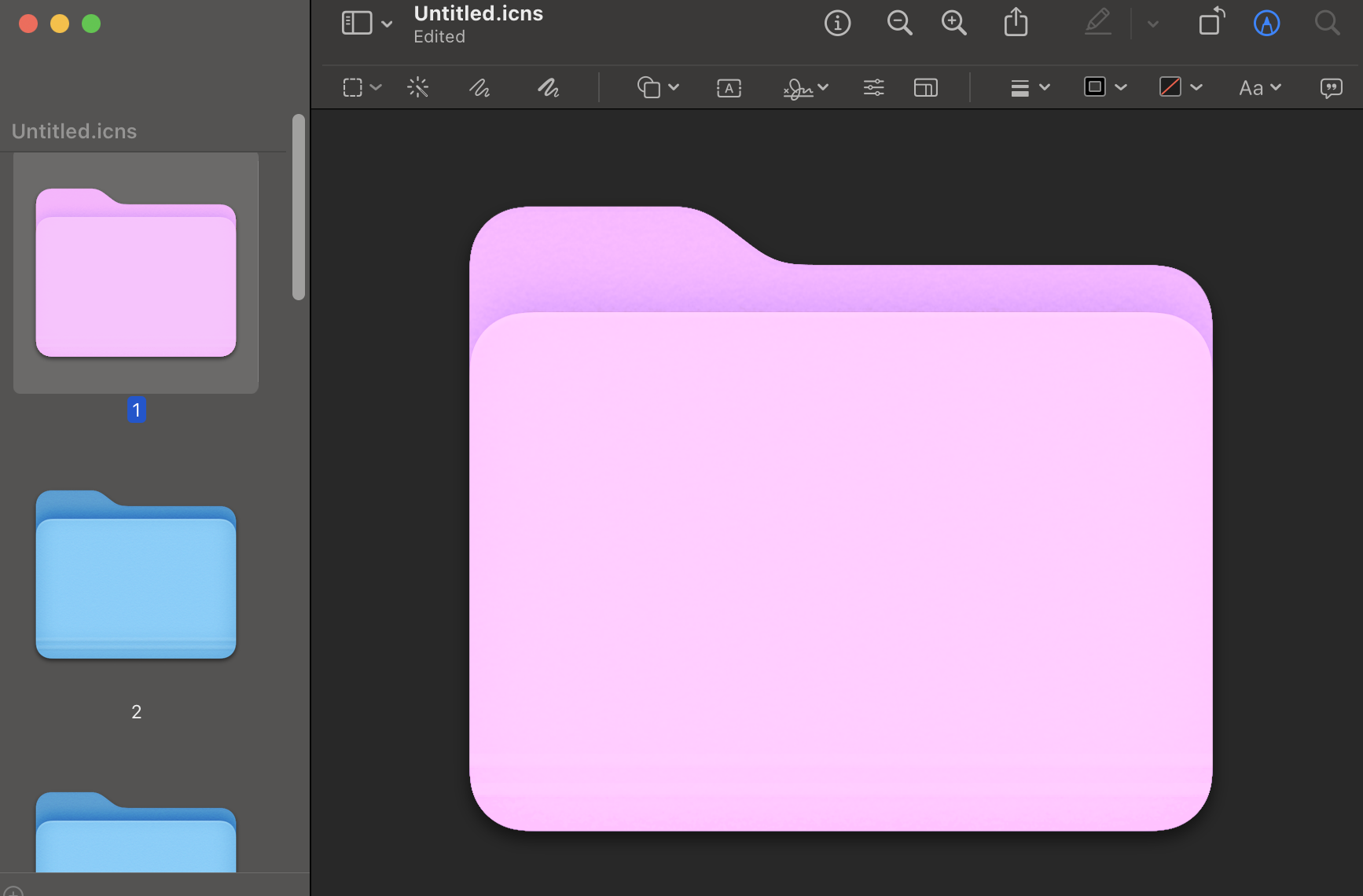Open the Share menu

pyautogui.click(x=1016, y=22)
